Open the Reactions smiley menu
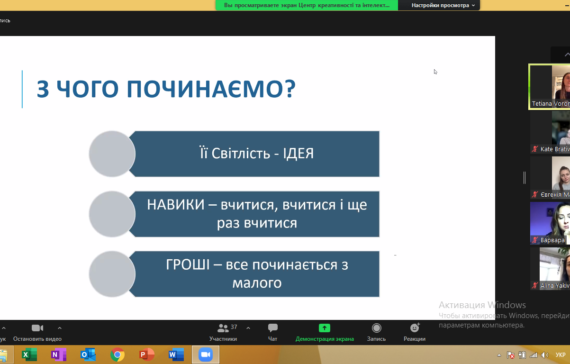 (x=414, y=328)
